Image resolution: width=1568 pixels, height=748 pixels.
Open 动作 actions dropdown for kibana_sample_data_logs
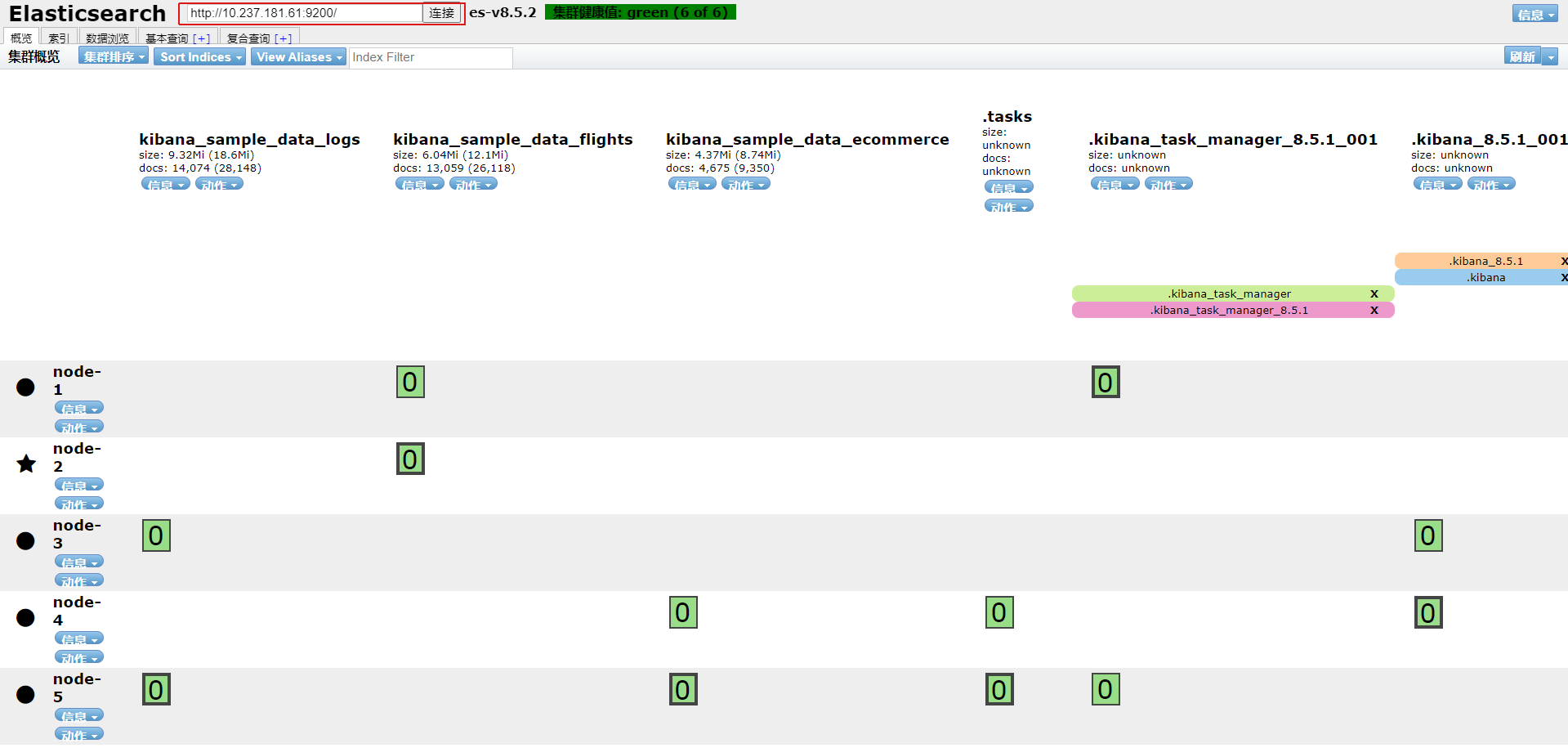click(x=219, y=184)
